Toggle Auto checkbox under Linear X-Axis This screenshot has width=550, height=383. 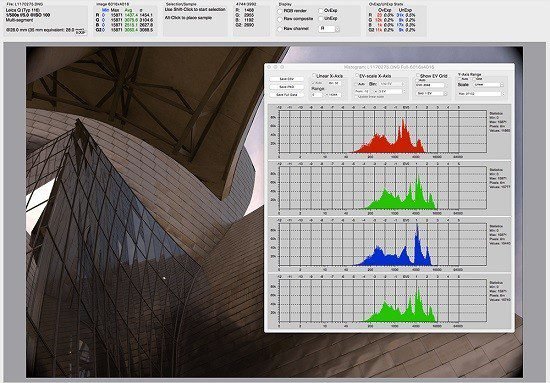click(x=314, y=83)
